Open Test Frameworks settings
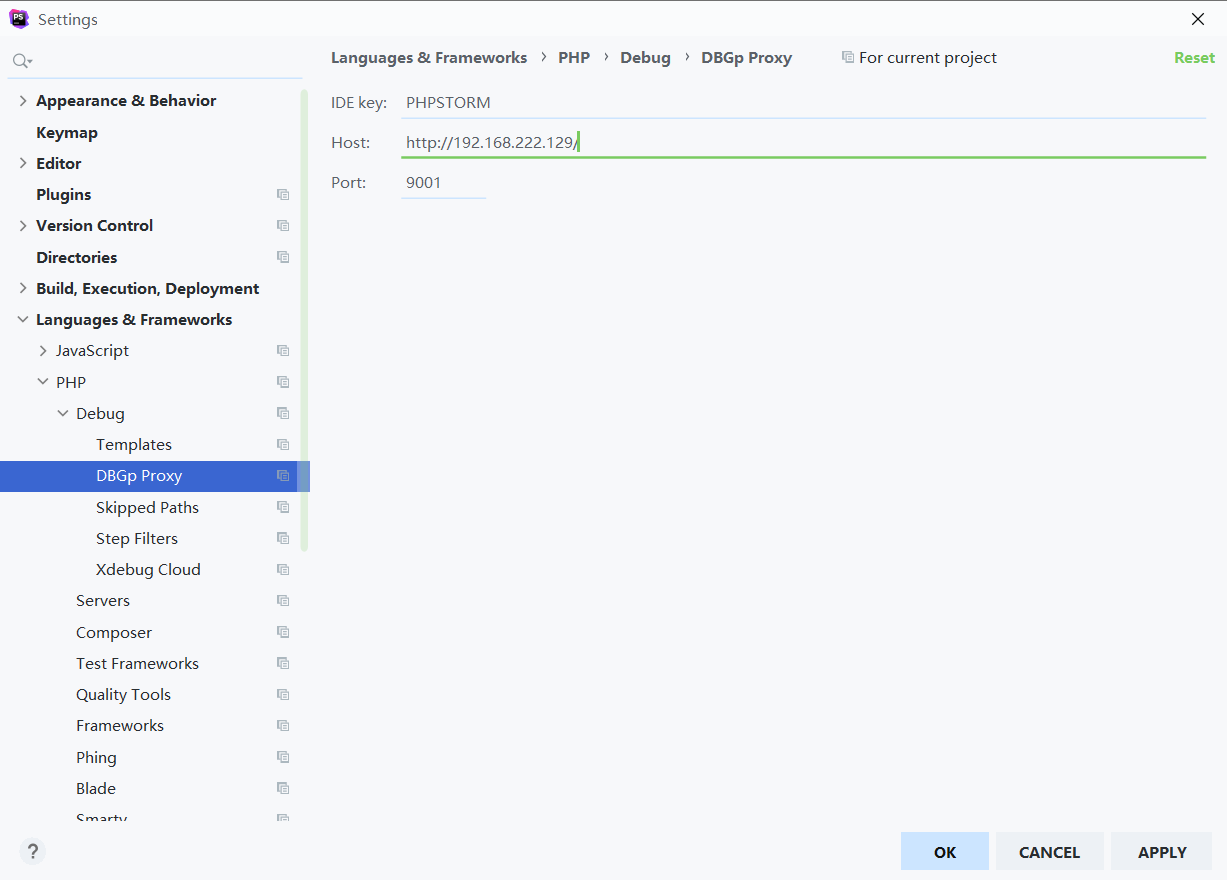This screenshot has height=880, width=1227. point(137,664)
